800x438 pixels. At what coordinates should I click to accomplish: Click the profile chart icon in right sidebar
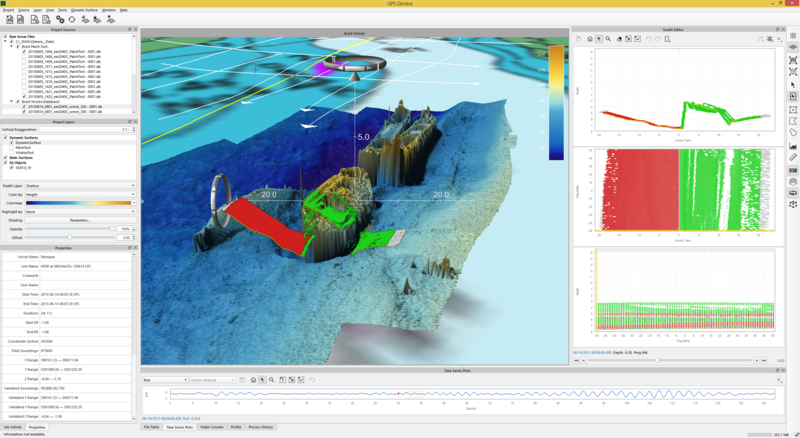click(793, 146)
